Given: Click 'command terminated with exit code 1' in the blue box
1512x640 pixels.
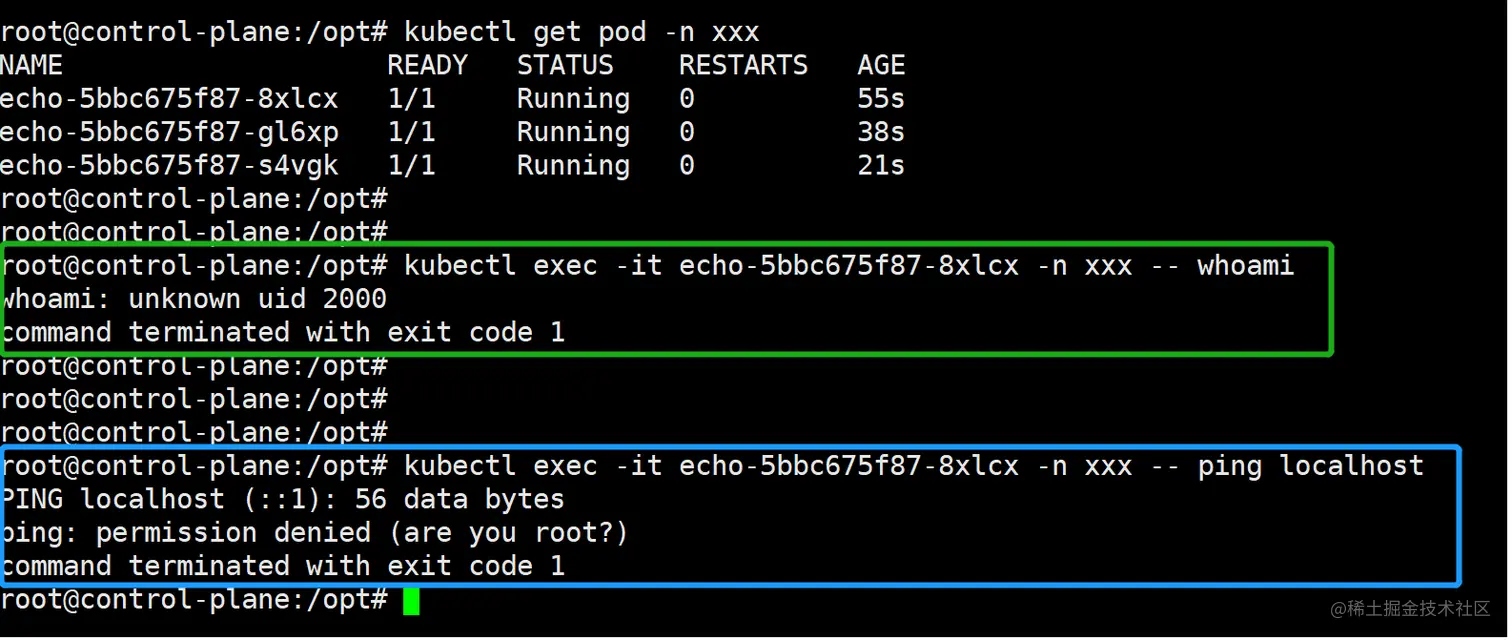Looking at the screenshot, I should pyautogui.click(x=282, y=566).
